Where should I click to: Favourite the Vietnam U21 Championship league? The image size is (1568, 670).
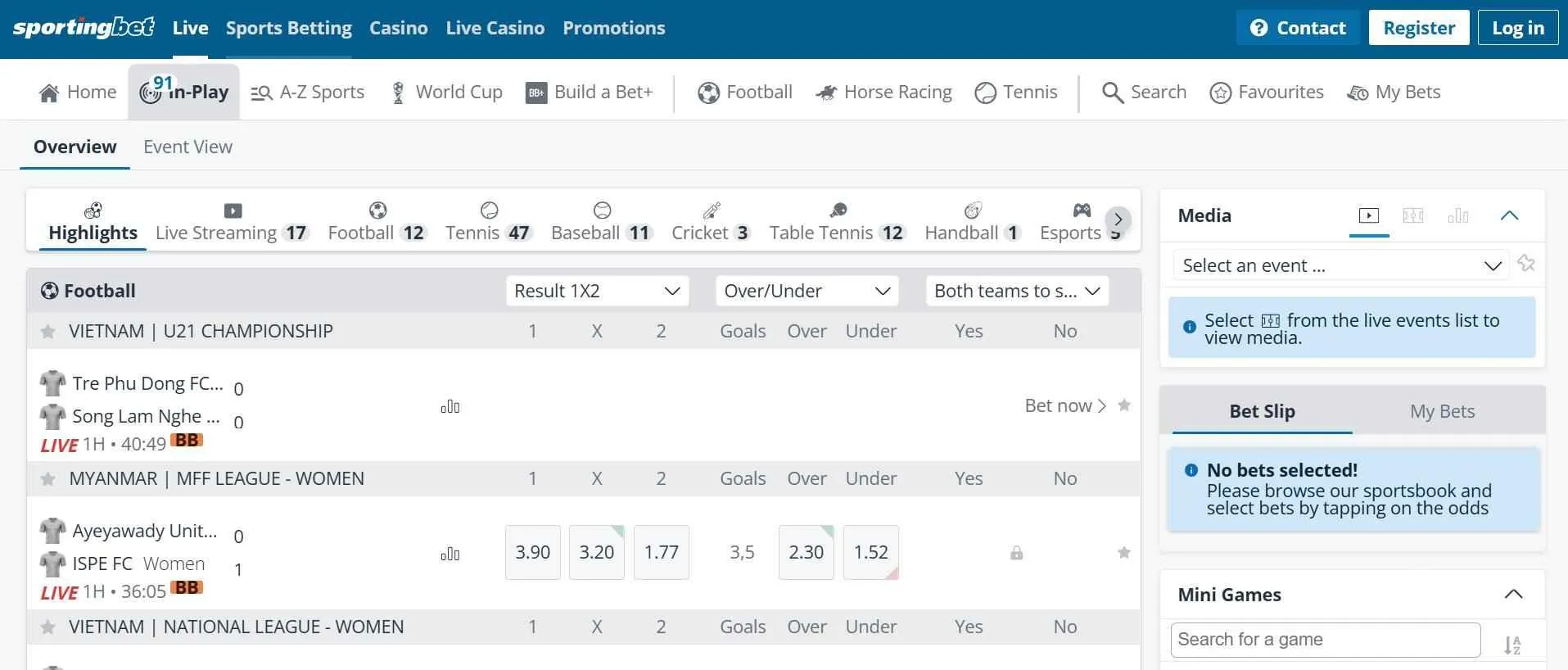tap(48, 332)
